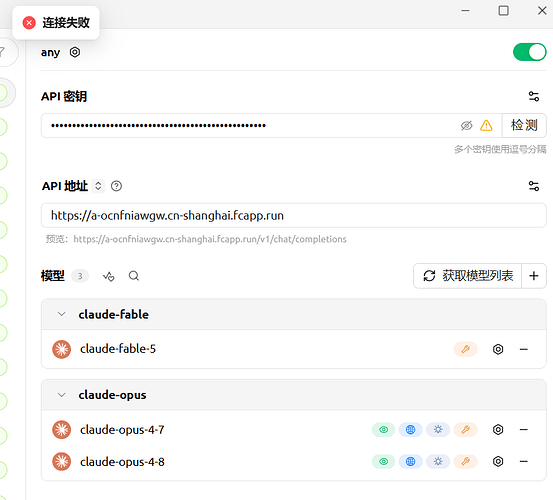The width and height of the screenshot is (553, 500).
Task: Collapse the claude-opus group
Action: click(x=62, y=395)
